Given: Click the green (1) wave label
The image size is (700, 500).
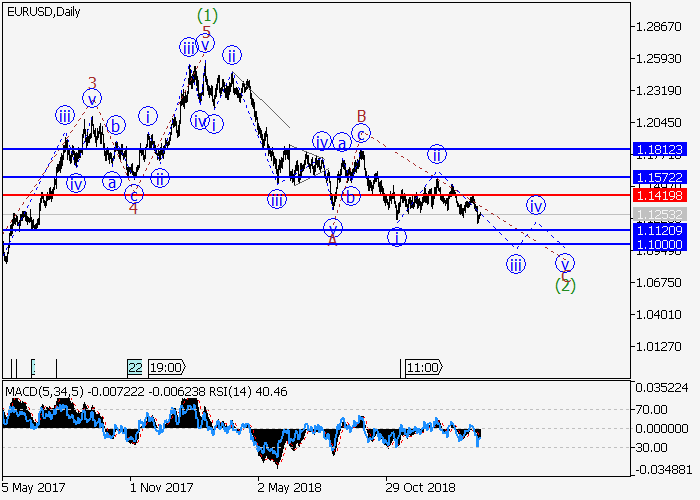Looking at the screenshot, I should point(207,15).
